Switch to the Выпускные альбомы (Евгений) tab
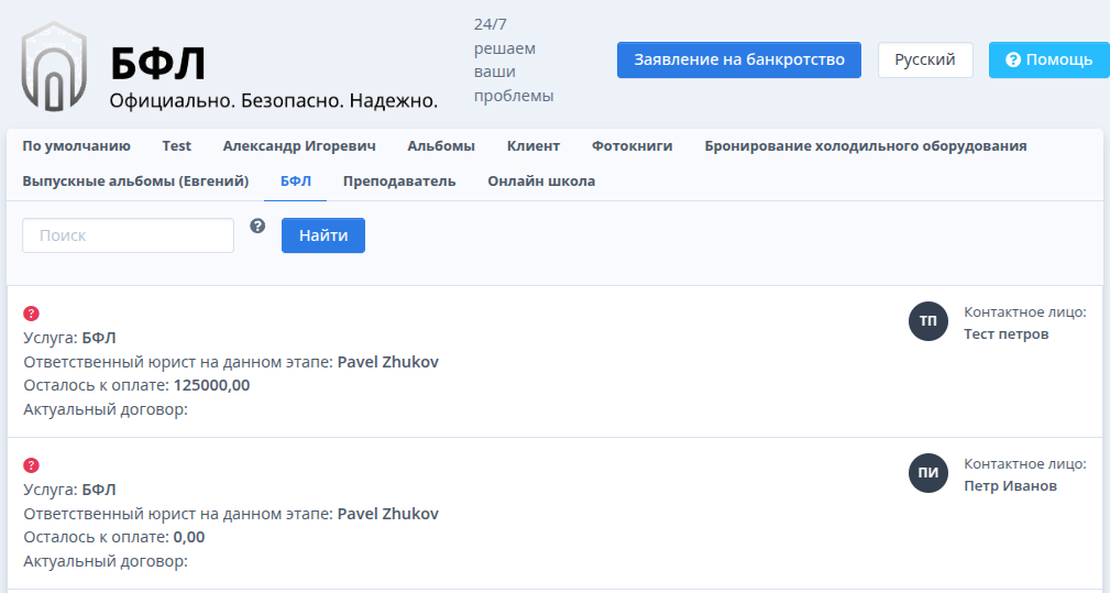Viewport: 1110px width, 593px height. [133, 181]
